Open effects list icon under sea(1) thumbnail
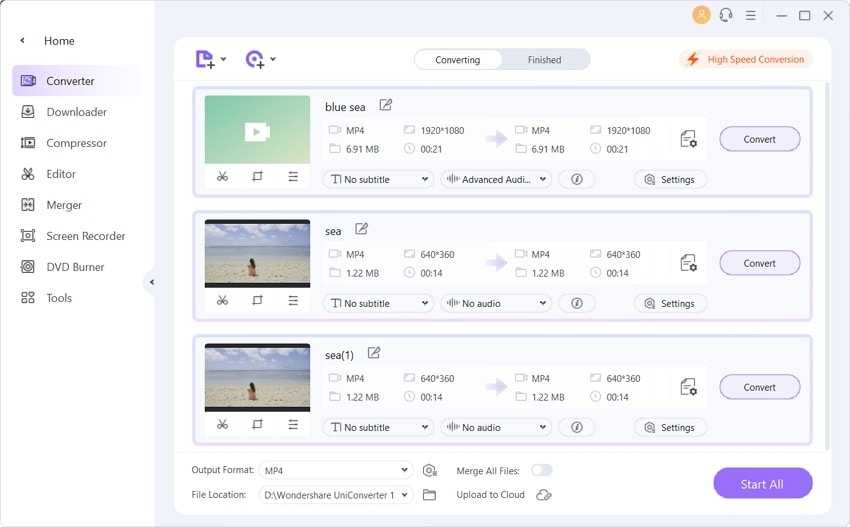Image resolution: width=850 pixels, height=527 pixels. pyautogui.click(x=293, y=424)
